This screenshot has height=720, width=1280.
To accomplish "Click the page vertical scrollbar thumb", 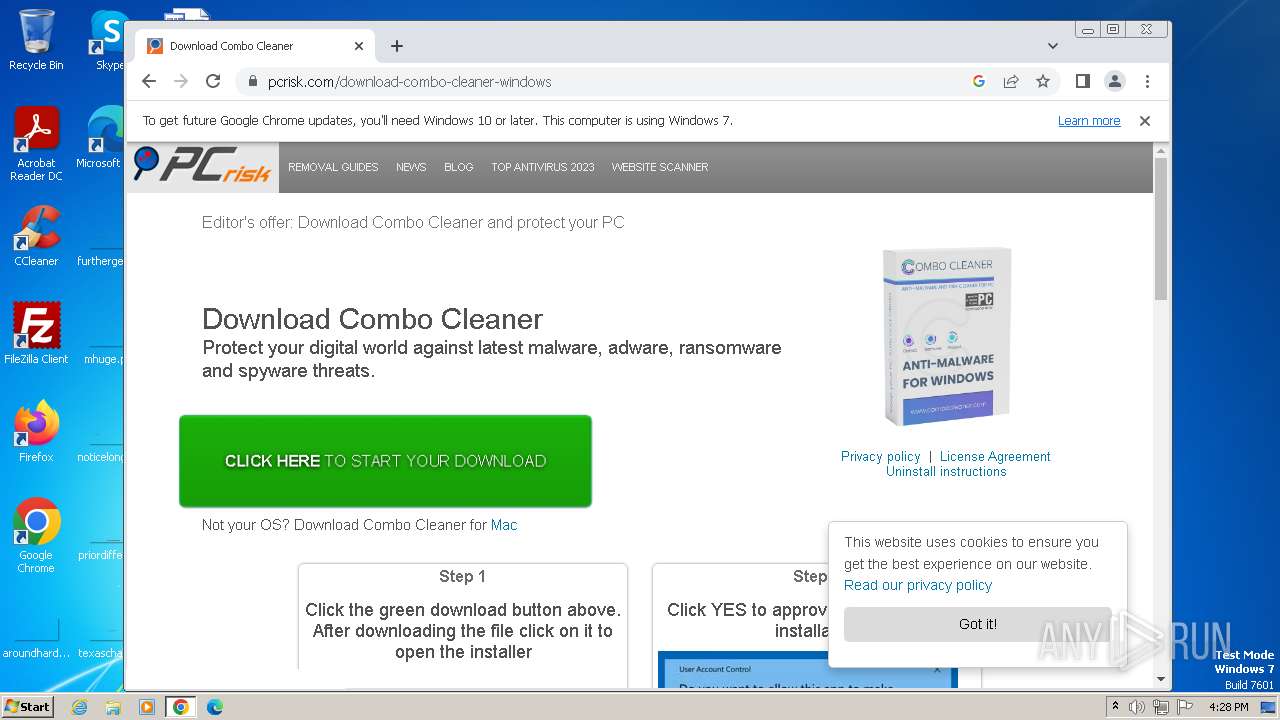I will pos(1160,228).
